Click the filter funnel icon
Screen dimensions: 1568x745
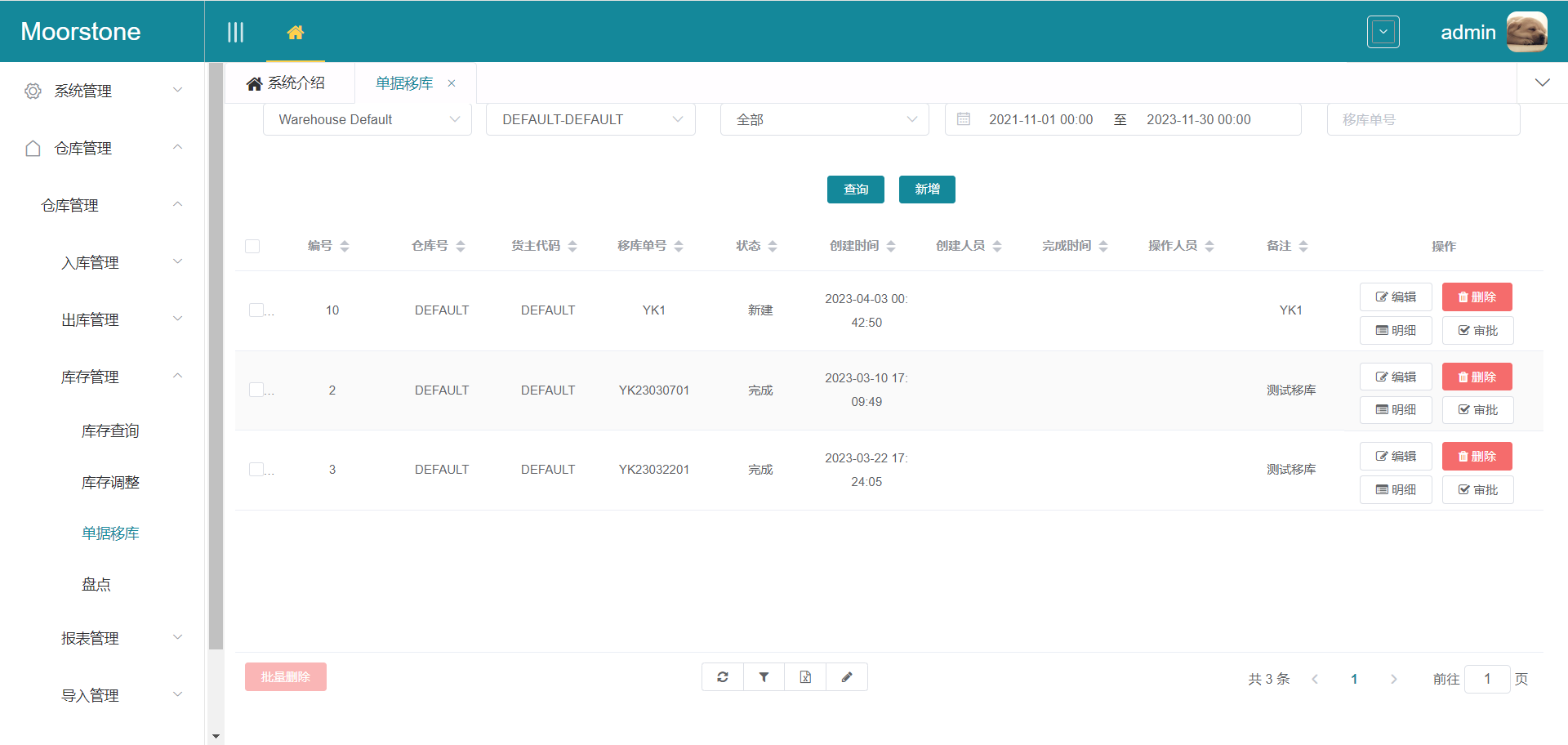(764, 677)
